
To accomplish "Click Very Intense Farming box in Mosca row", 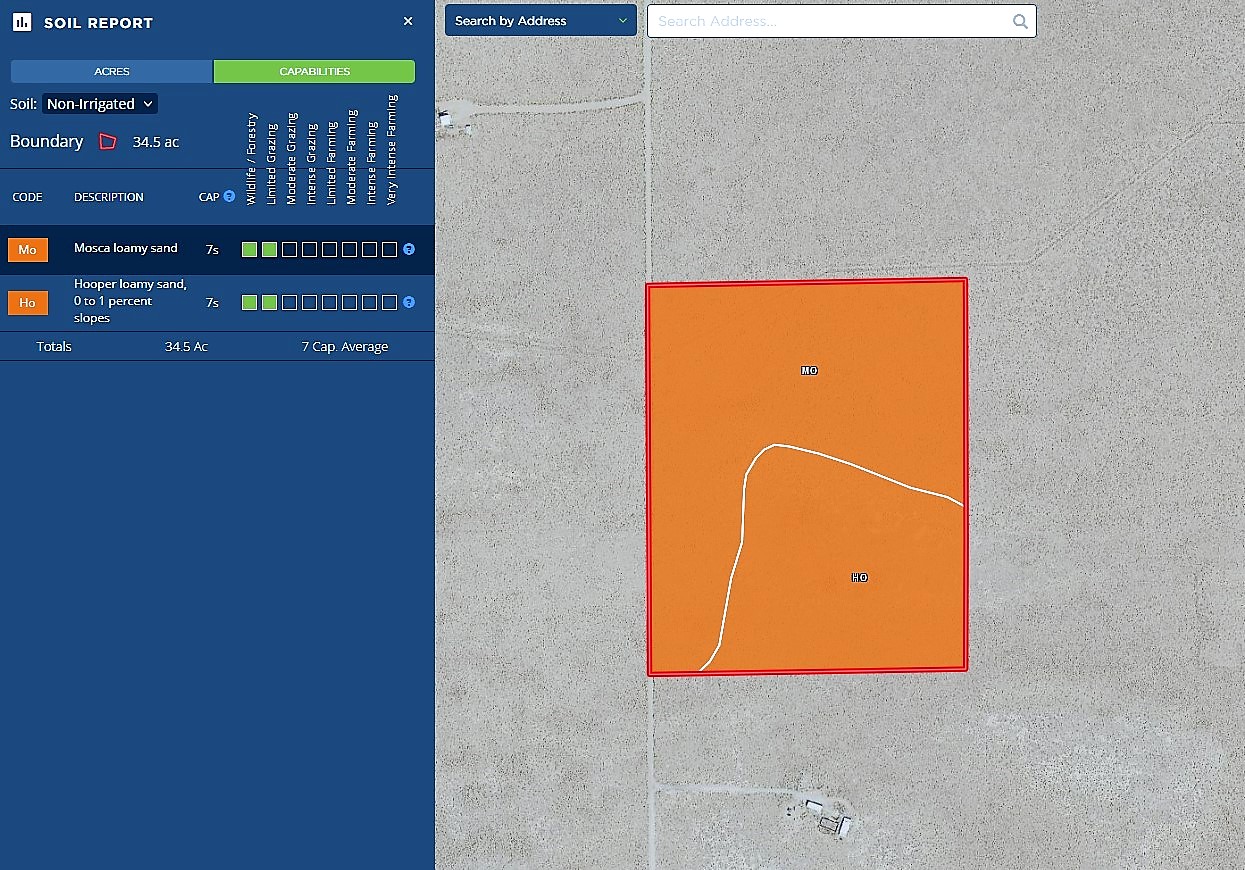I will coord(389,250).
